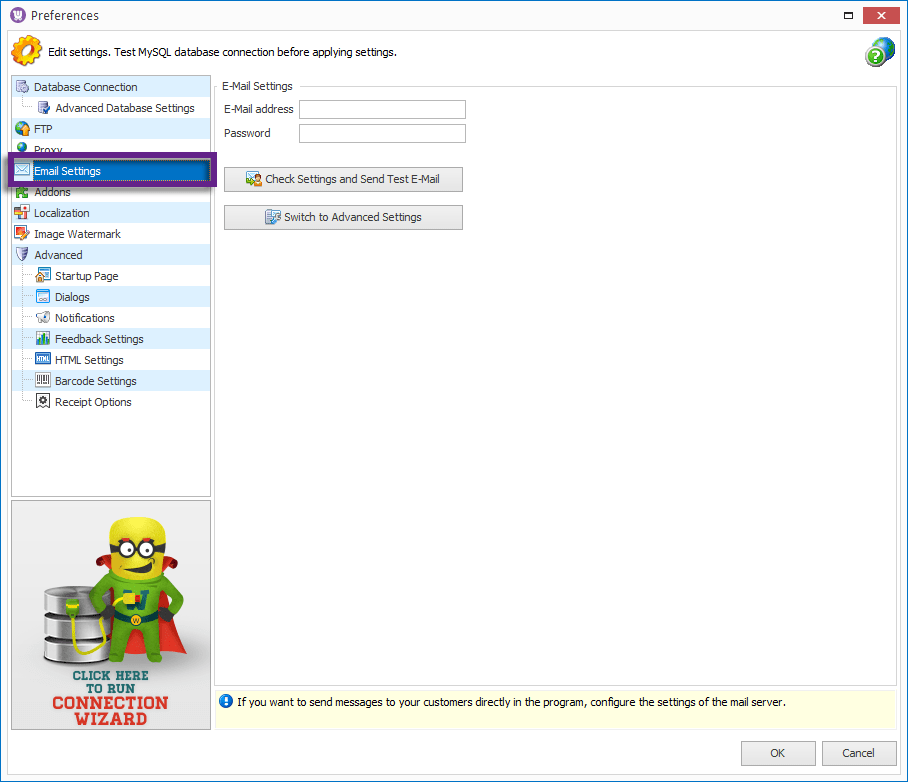The width and height of the screenshot is (908, 782).
Task: Confirm with the OK button
Action: [x=778, y=753]
